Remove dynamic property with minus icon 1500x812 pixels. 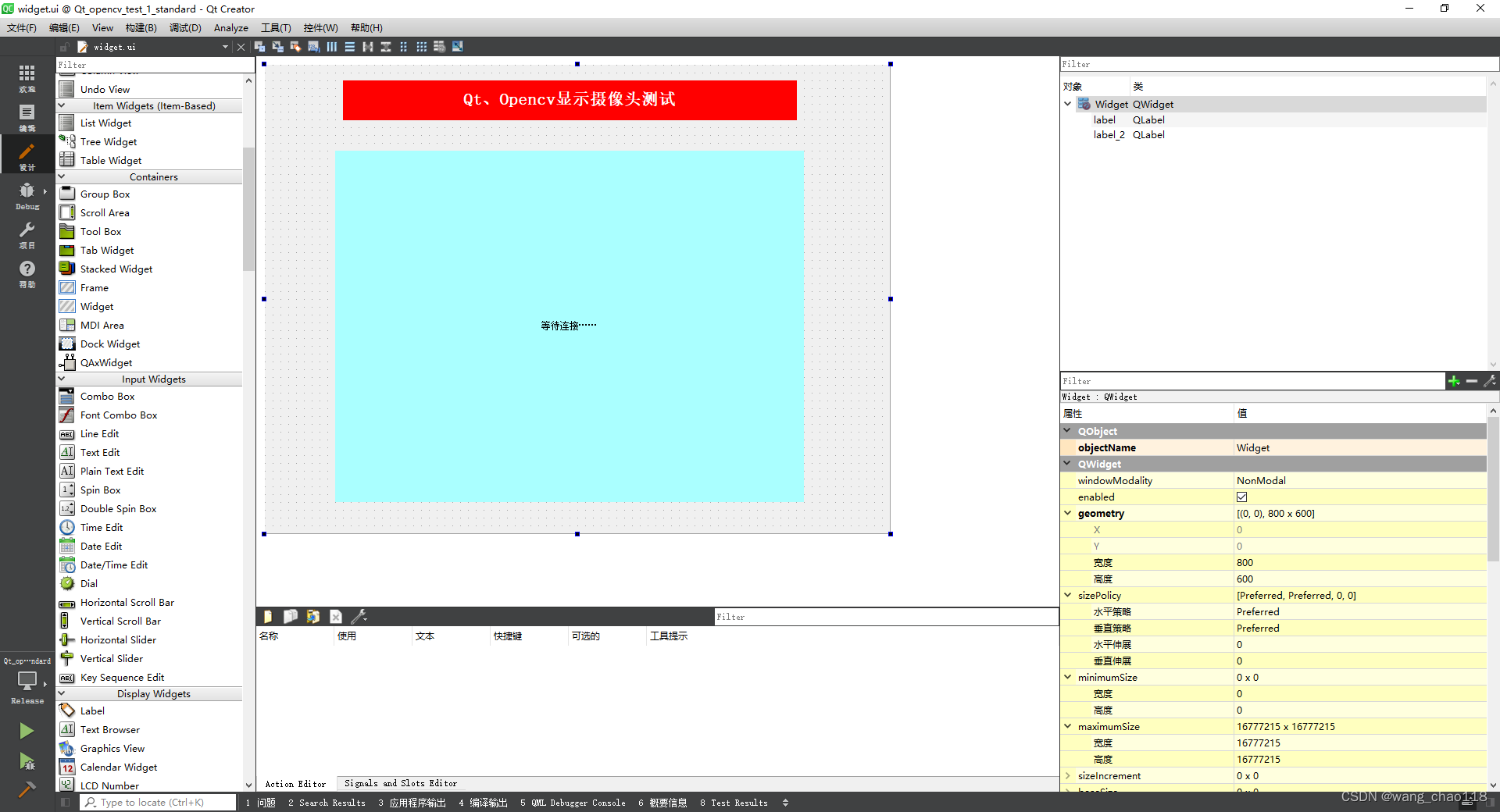tap(1472, 381)
